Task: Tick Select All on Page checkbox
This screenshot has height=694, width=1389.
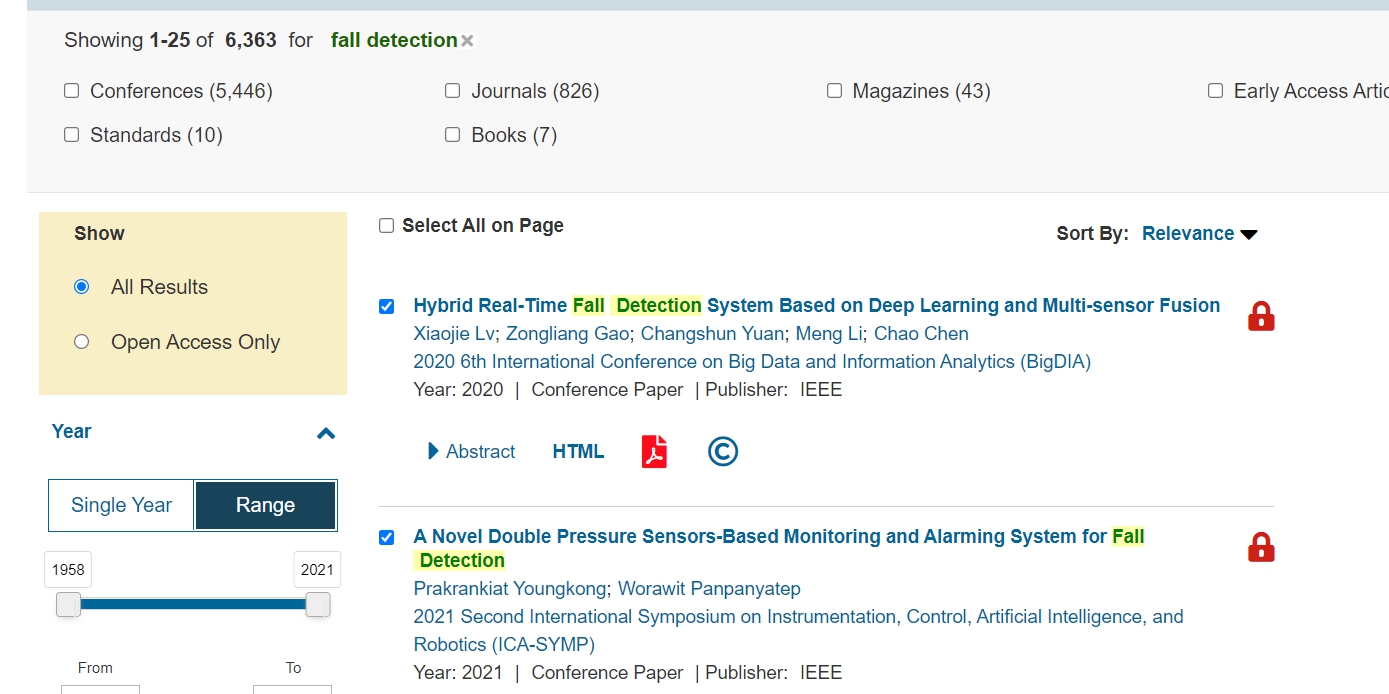Action: [387, 226]
